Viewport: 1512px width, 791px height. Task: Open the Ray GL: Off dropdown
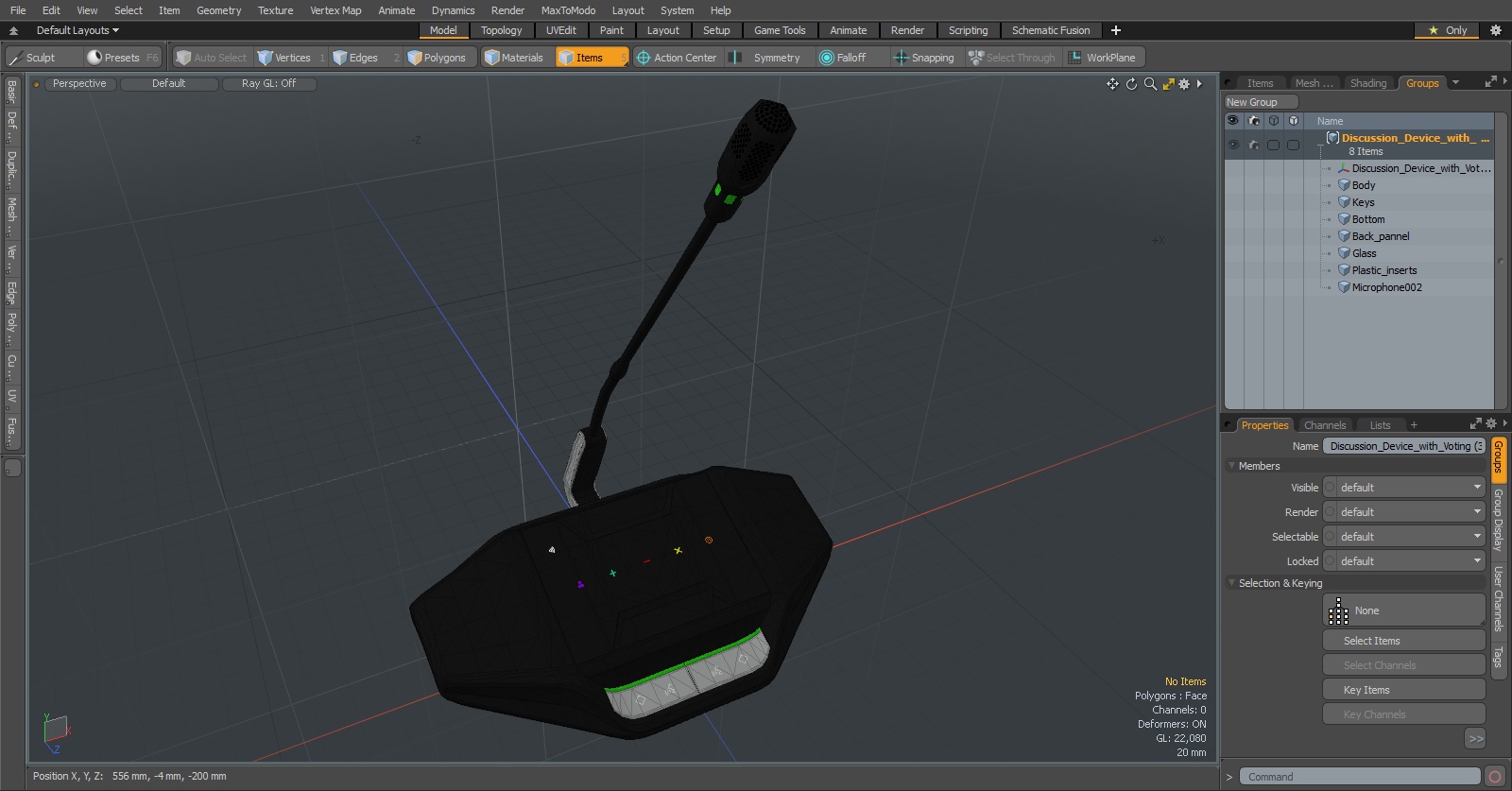point(268,84)
